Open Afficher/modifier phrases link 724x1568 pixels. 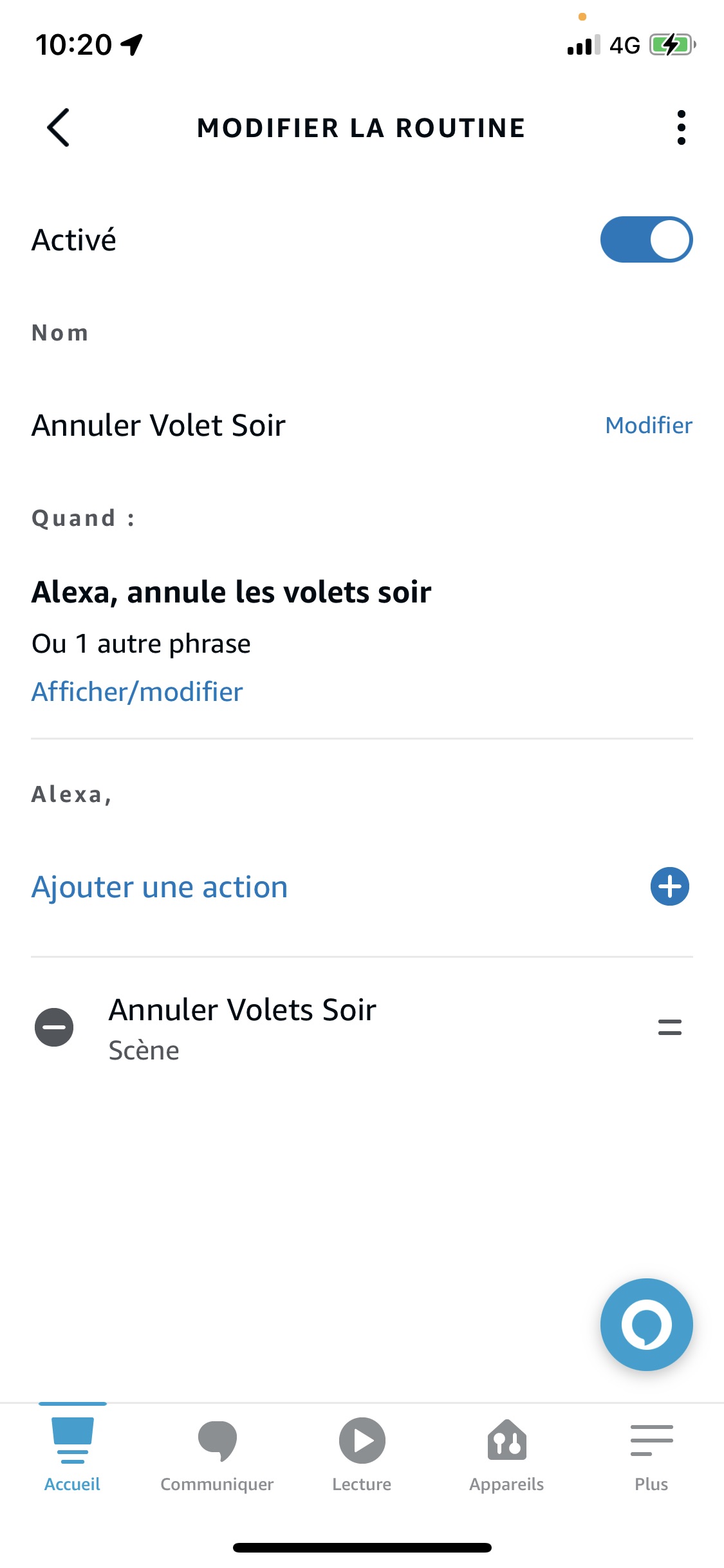[x=137, y=692]
